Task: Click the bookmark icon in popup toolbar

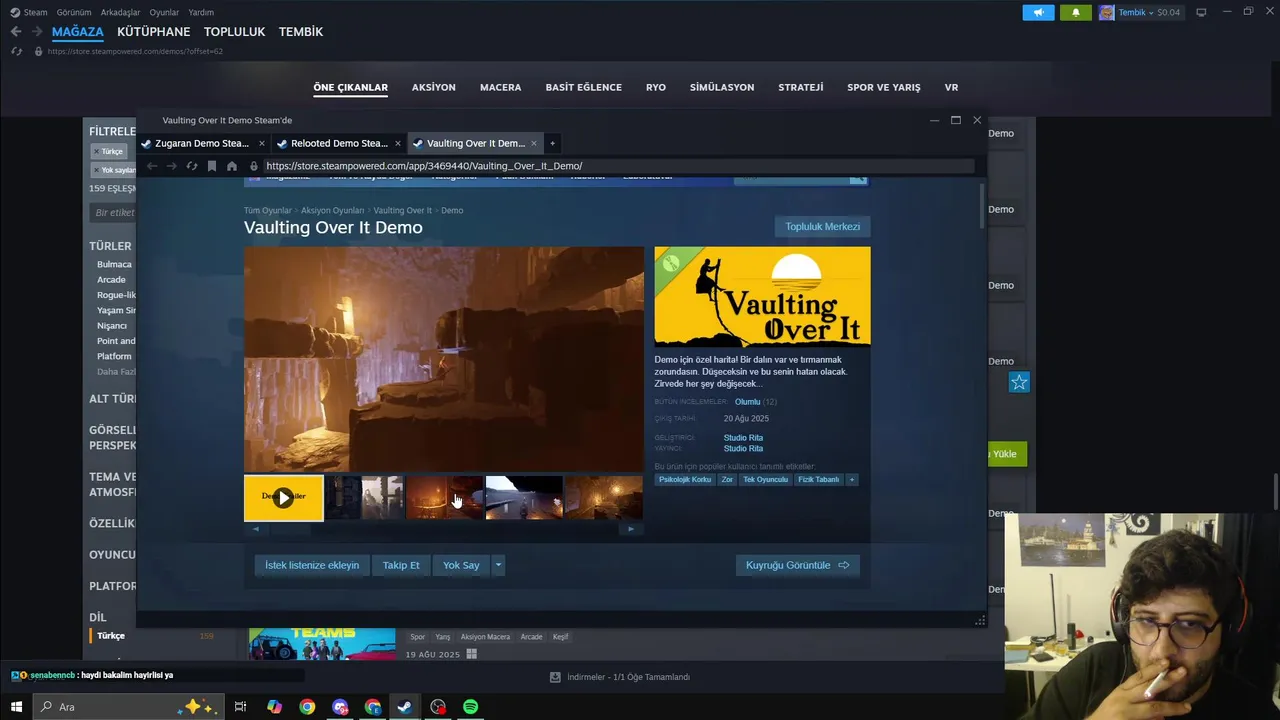Action: click(x=212, y=166)
